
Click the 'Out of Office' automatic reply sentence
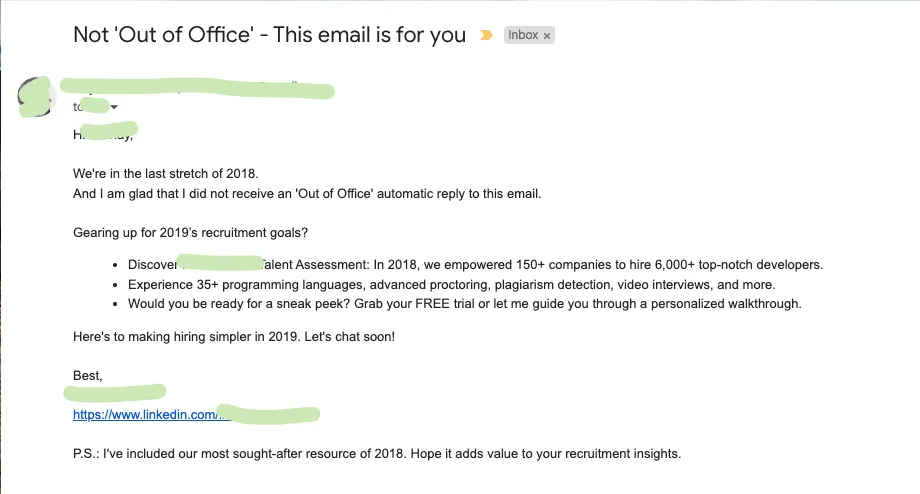307,193
